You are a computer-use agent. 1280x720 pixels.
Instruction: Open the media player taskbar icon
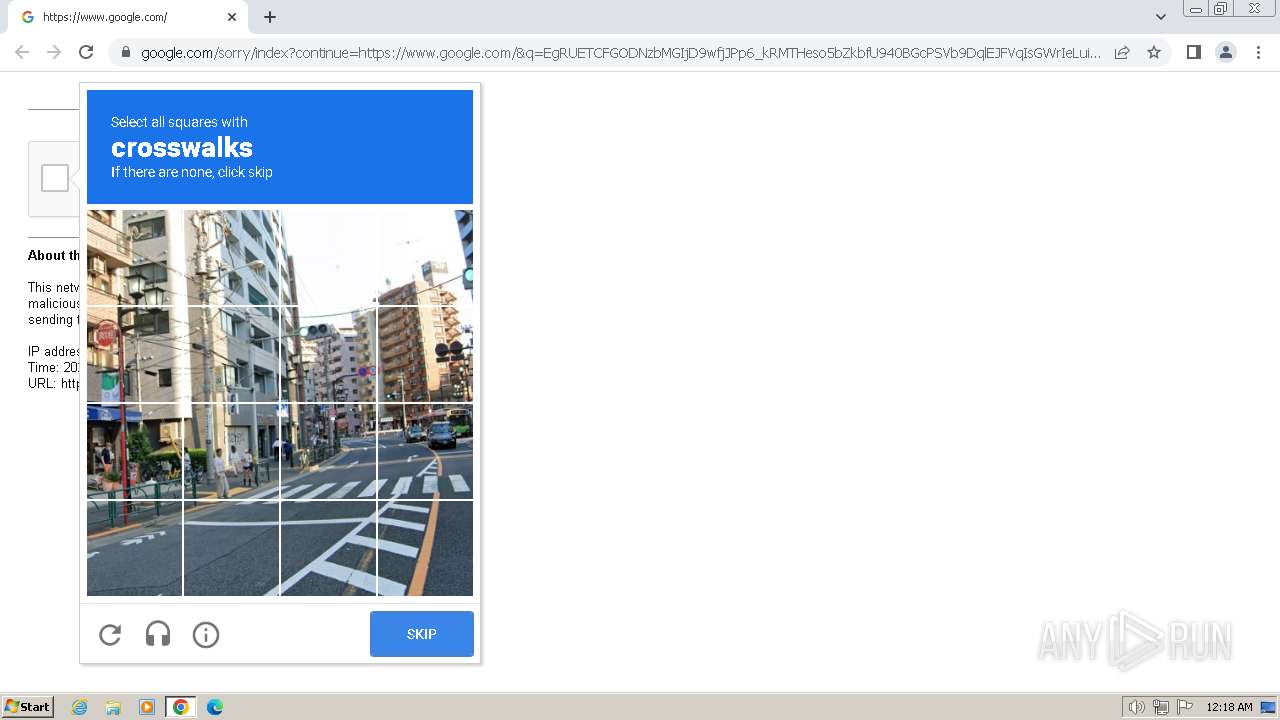click(147, 707)
